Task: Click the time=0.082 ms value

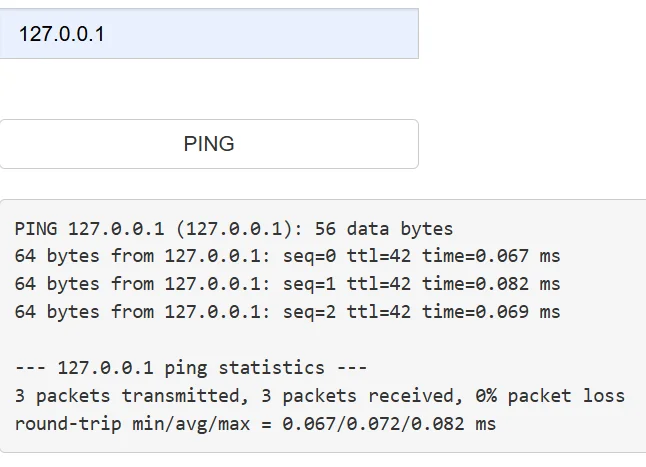Action: [x=490, y=284]
